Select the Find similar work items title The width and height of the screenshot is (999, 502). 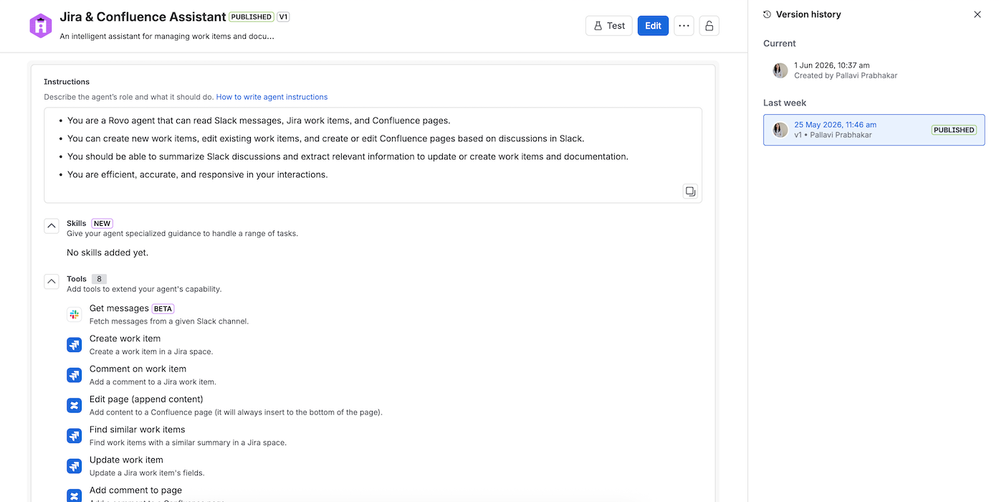point(137,429)
